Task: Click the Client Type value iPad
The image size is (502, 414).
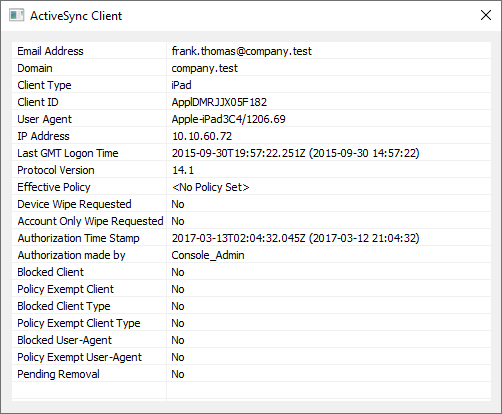Action: pyautogui.click(x=181, y=85)
